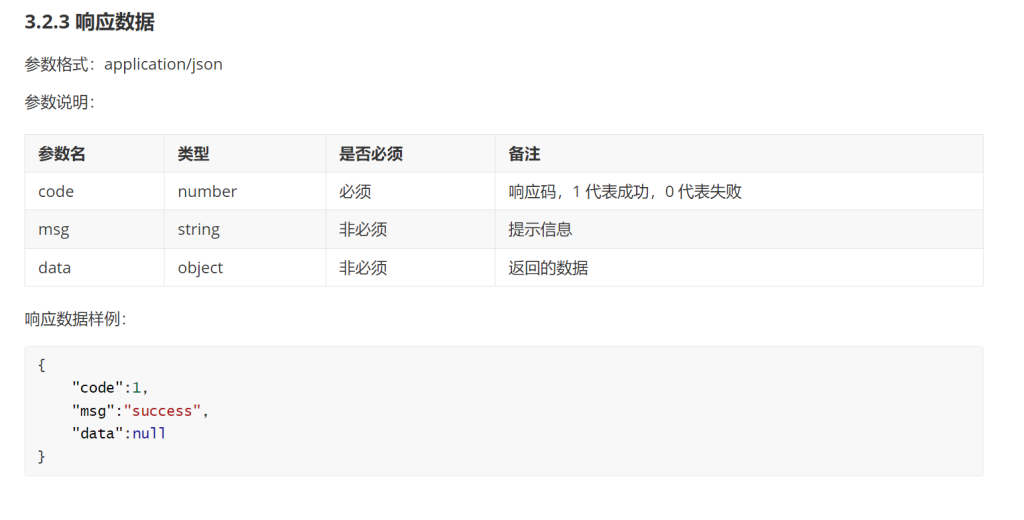The height and width of the screenshot is (520, 1024).
Task: Click the "null" value in the JSON sample
Action: coord(149,433)
